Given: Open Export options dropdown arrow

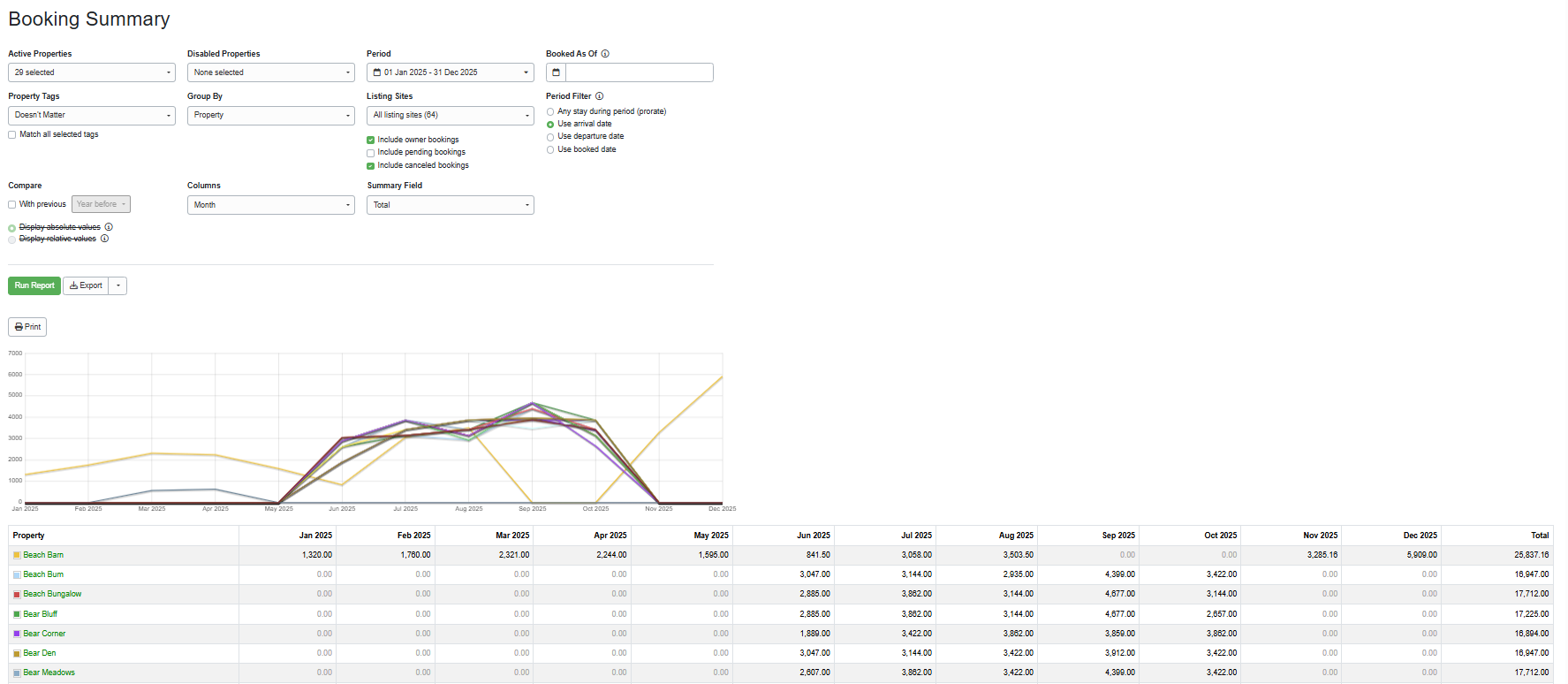Looking at the screenshot, I should [118, 285].
